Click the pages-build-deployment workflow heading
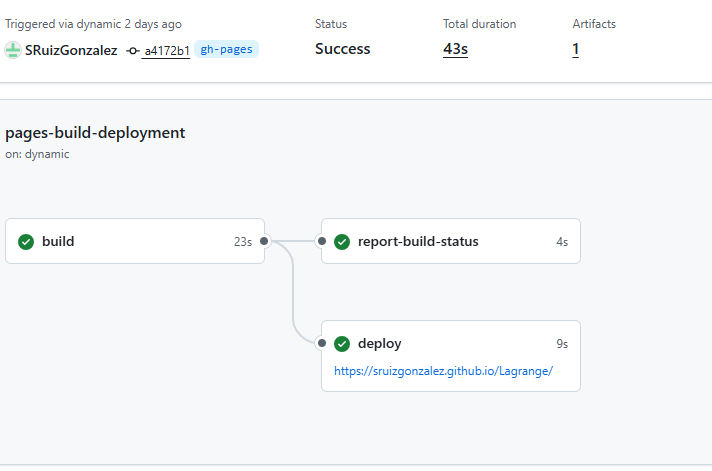Viewport: 712px width, 471px height. click(x=95, y=132)
